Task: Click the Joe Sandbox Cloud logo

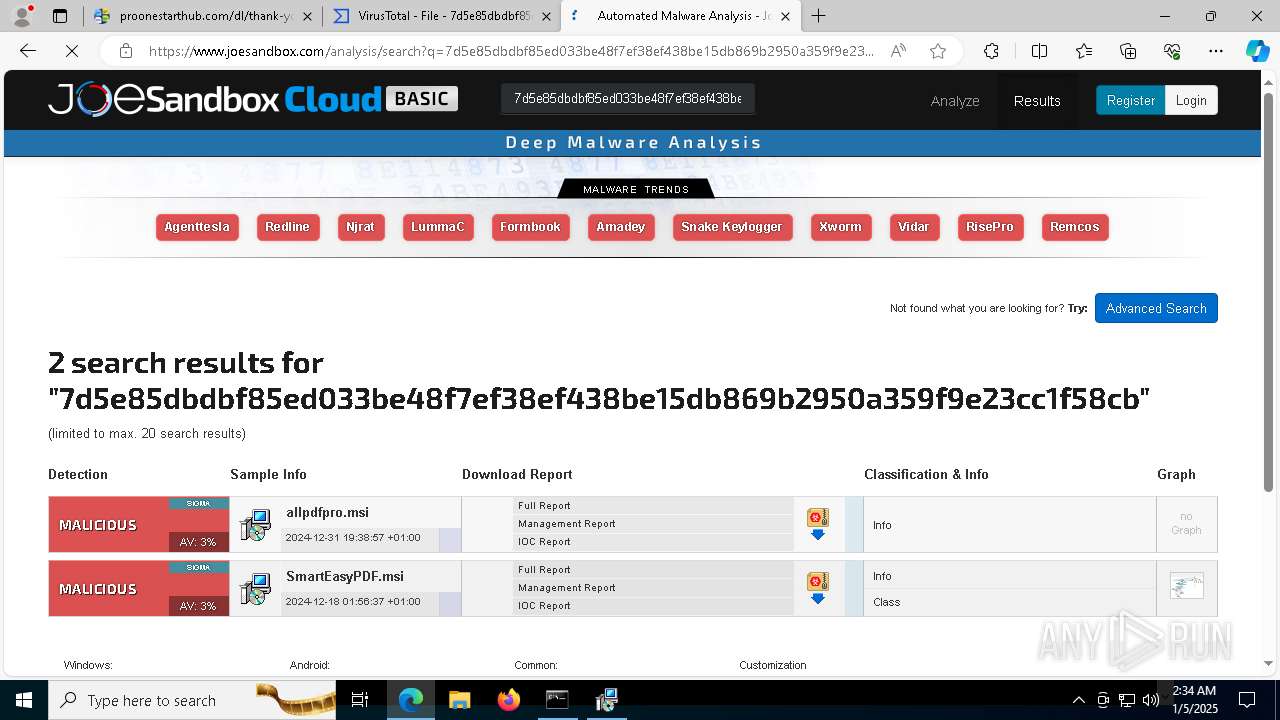Action: (253, 99)
